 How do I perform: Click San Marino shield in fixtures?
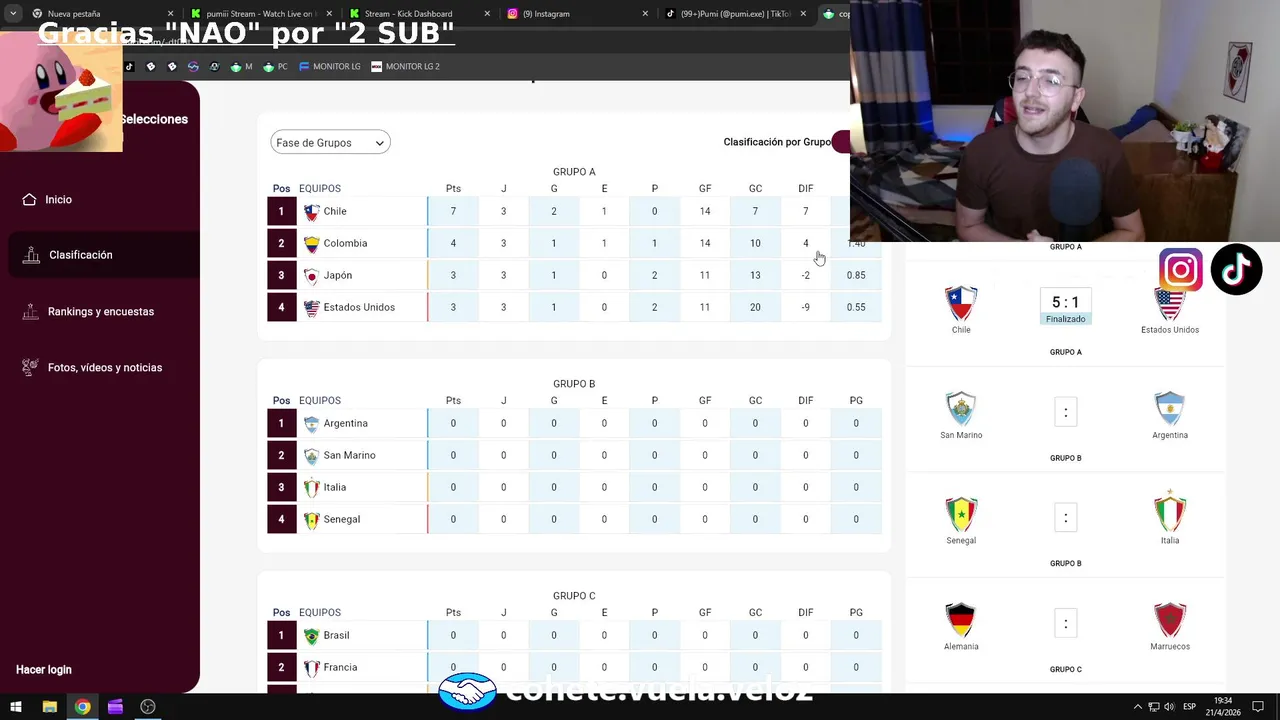coord(961,409)
